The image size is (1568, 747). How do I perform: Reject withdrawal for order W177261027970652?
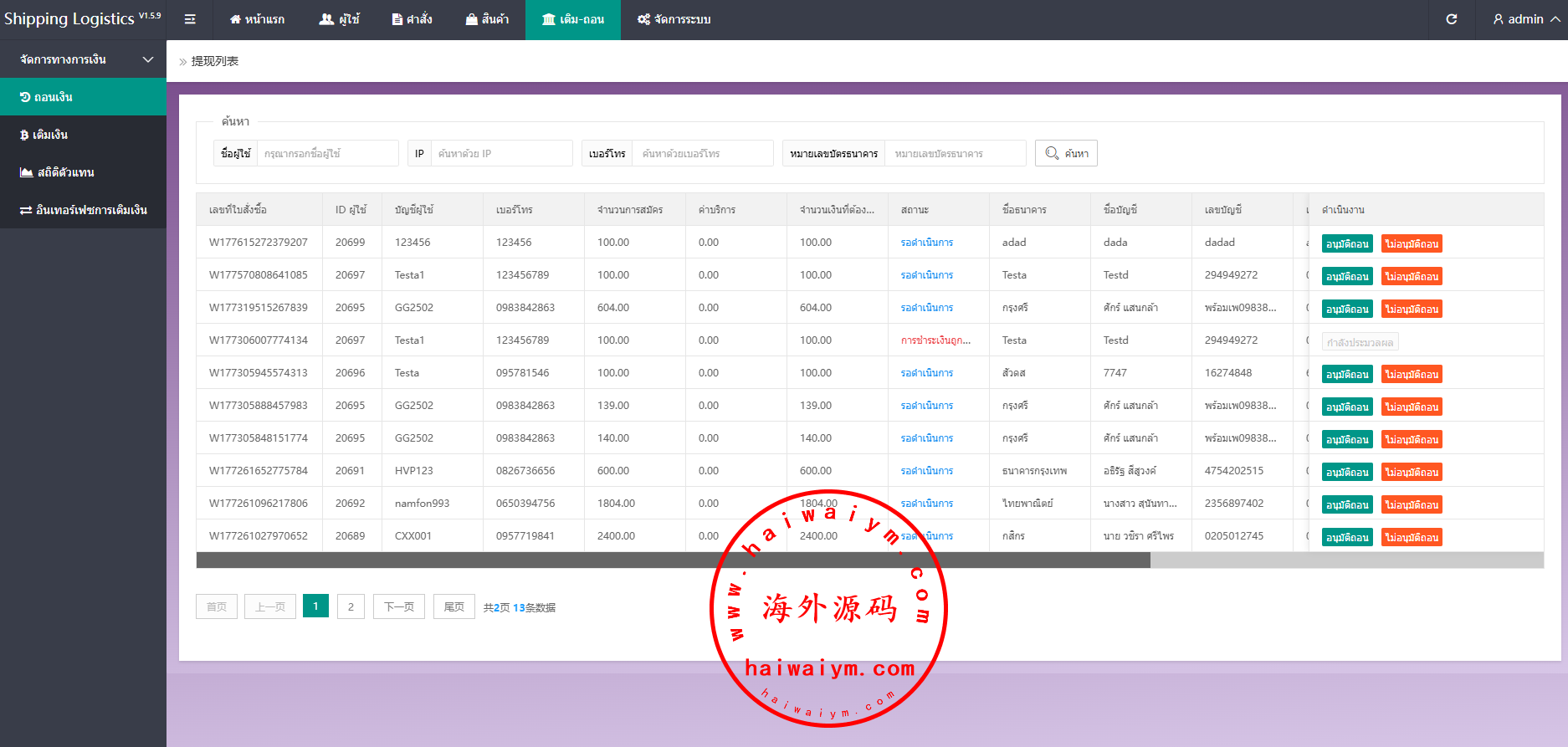[1411, 538]
